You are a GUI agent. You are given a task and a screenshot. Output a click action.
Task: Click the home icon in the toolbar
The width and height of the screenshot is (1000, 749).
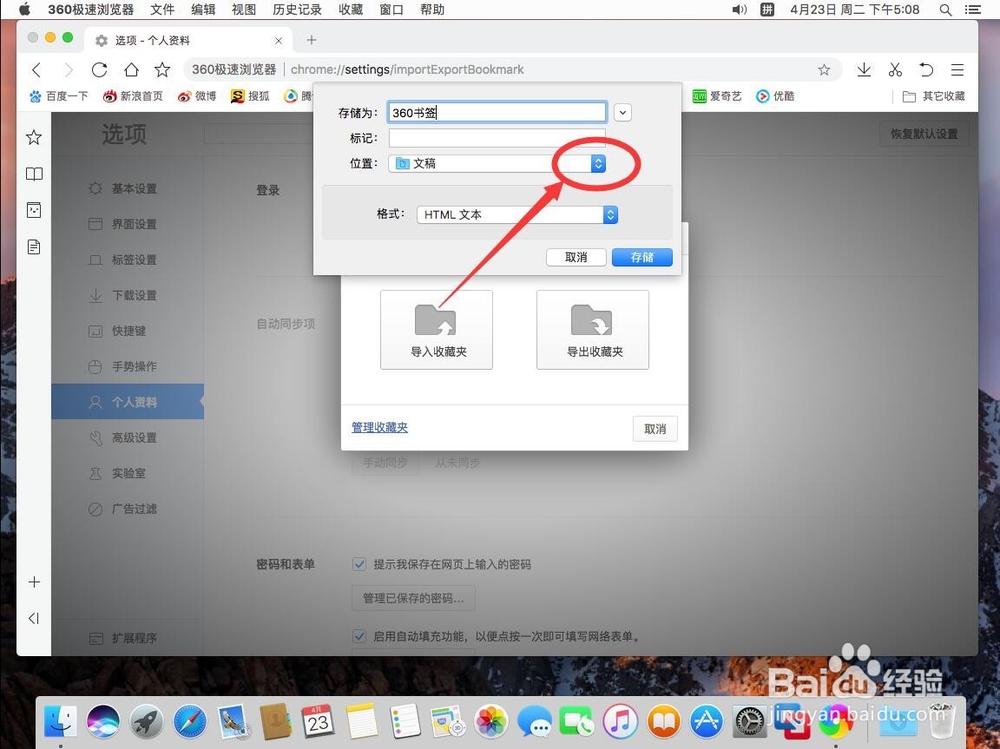[132, 70]
